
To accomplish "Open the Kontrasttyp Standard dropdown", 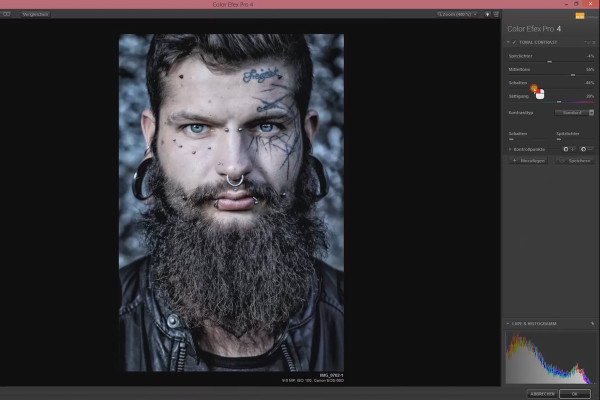I will 574,113.
